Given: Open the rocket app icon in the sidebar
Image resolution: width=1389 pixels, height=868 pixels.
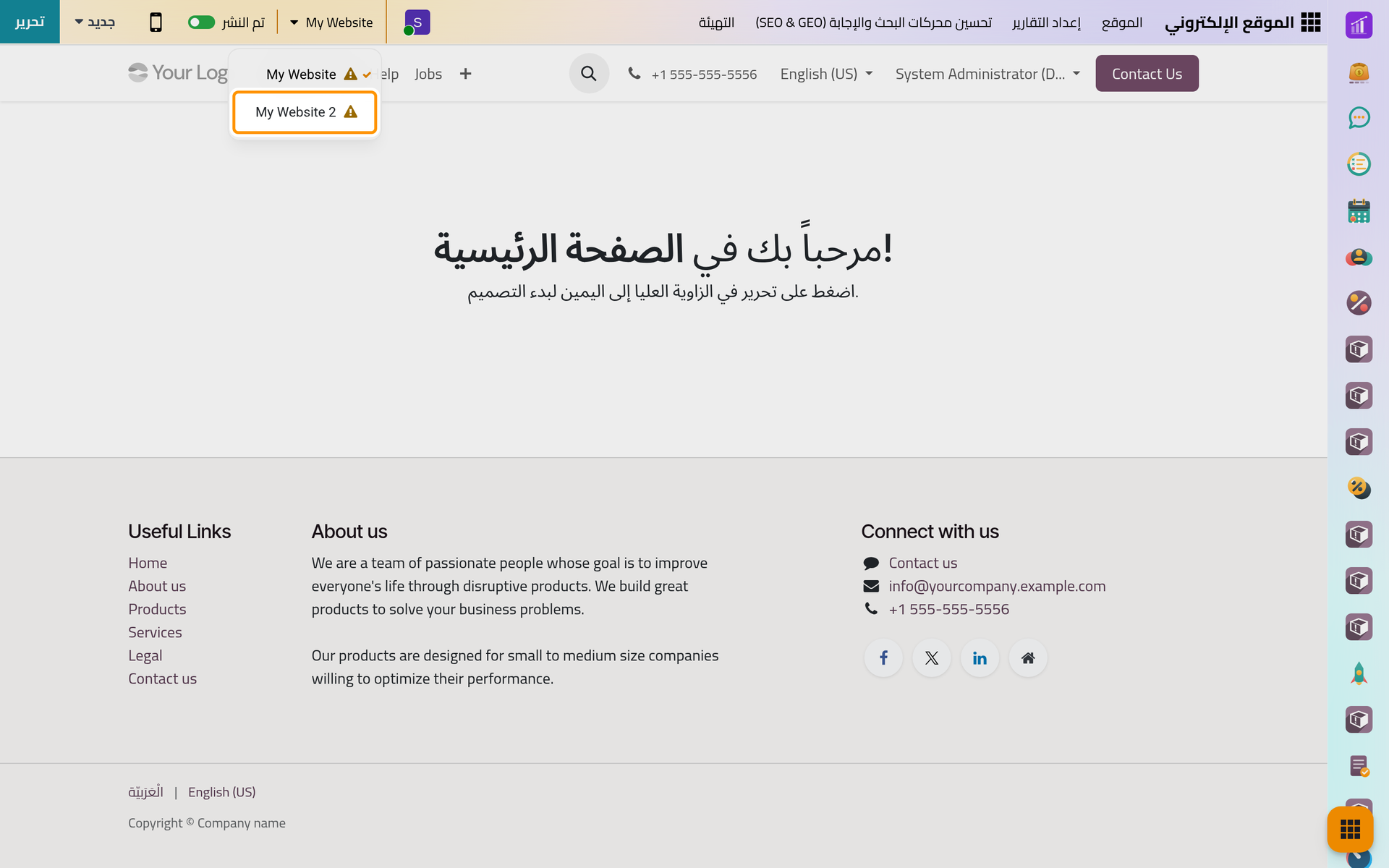Looking at the screenshot, I should click(x=1359, y=673).
